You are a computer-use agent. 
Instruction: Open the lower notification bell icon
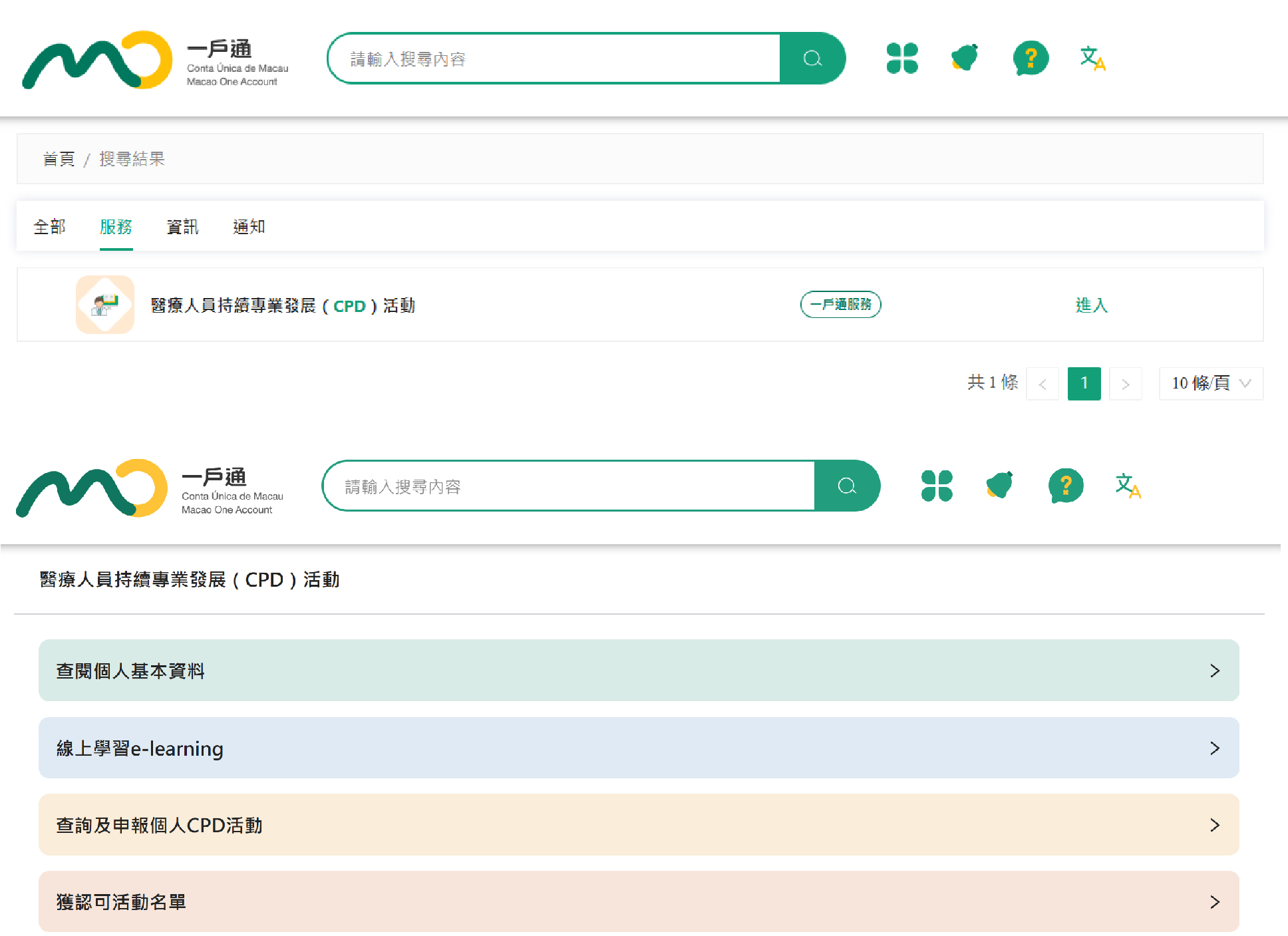999,485
